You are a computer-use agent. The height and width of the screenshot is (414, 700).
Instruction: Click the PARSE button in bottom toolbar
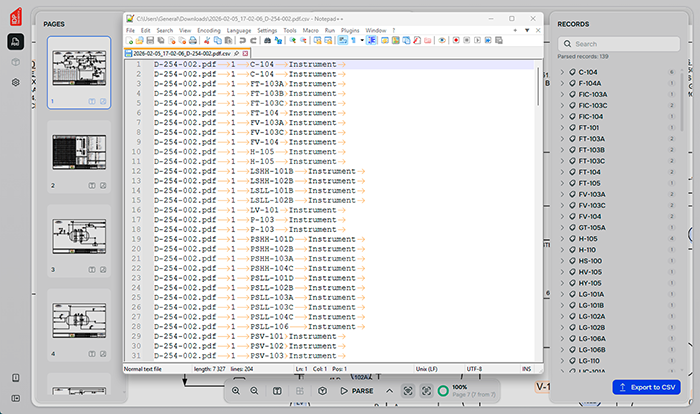coord(357,391)
